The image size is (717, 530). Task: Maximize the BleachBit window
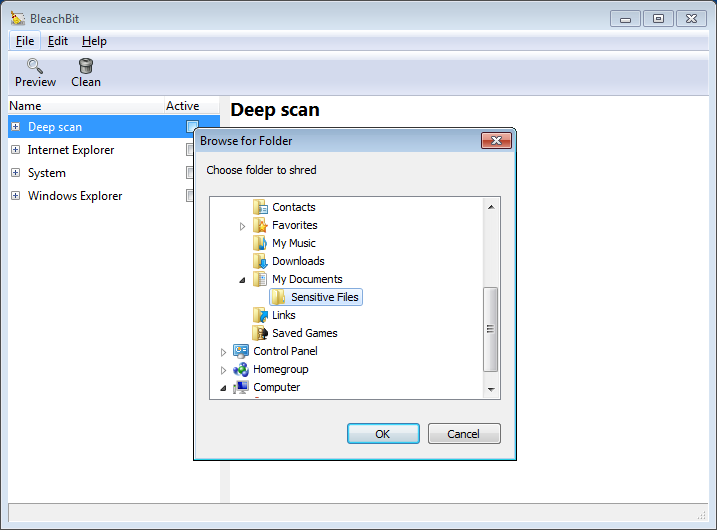658,19
